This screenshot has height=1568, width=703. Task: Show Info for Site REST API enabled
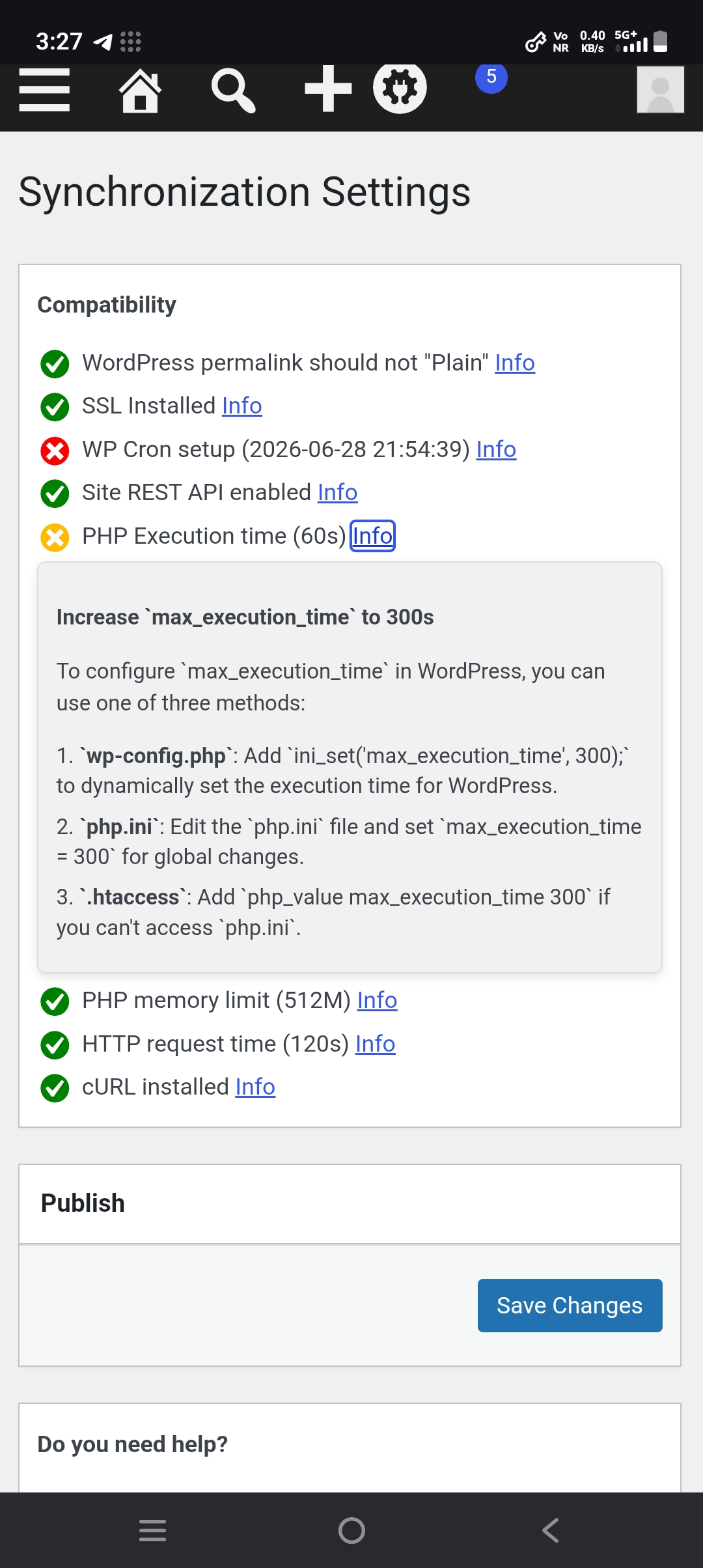337,492
